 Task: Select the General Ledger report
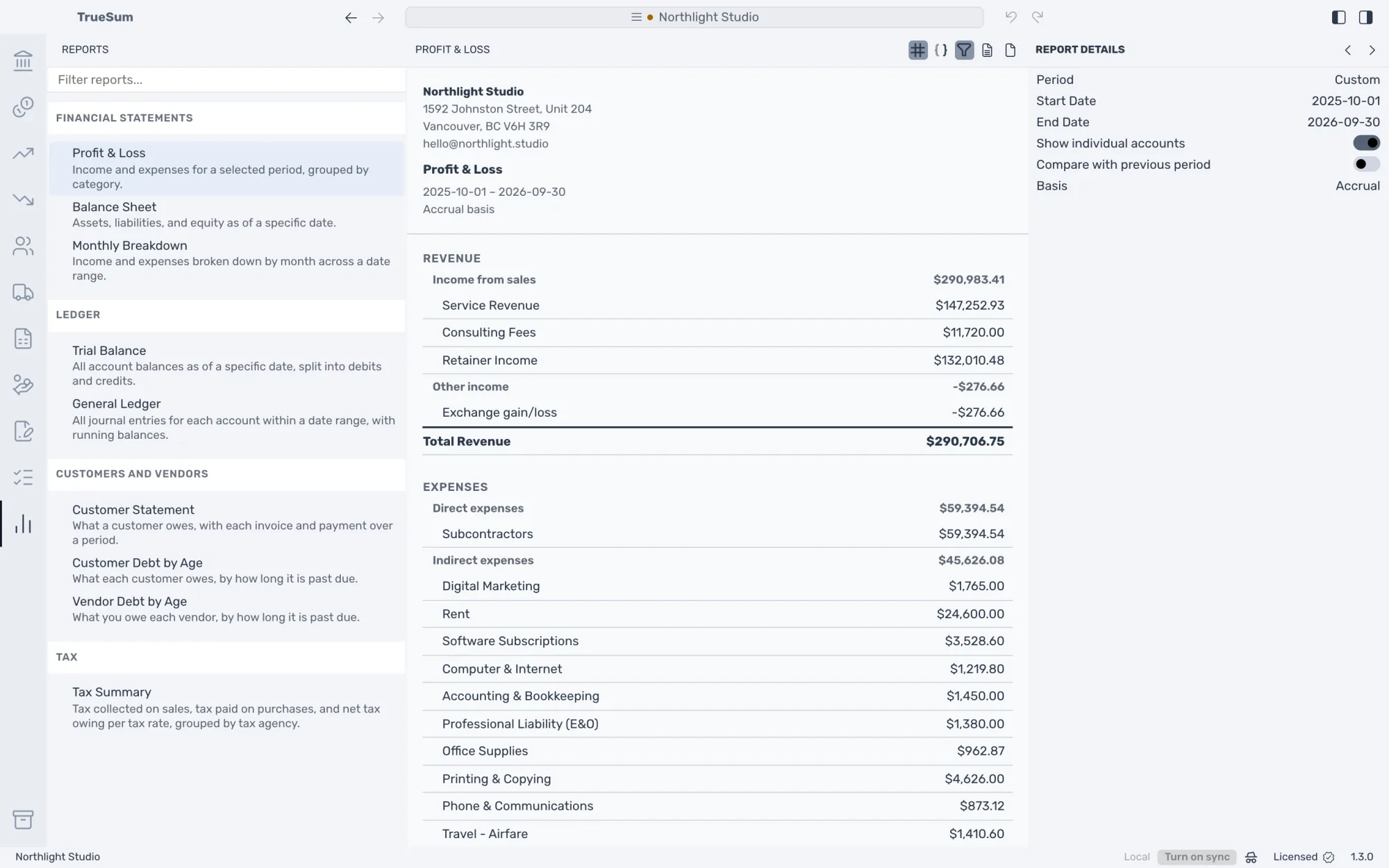(x=226, y=419)
